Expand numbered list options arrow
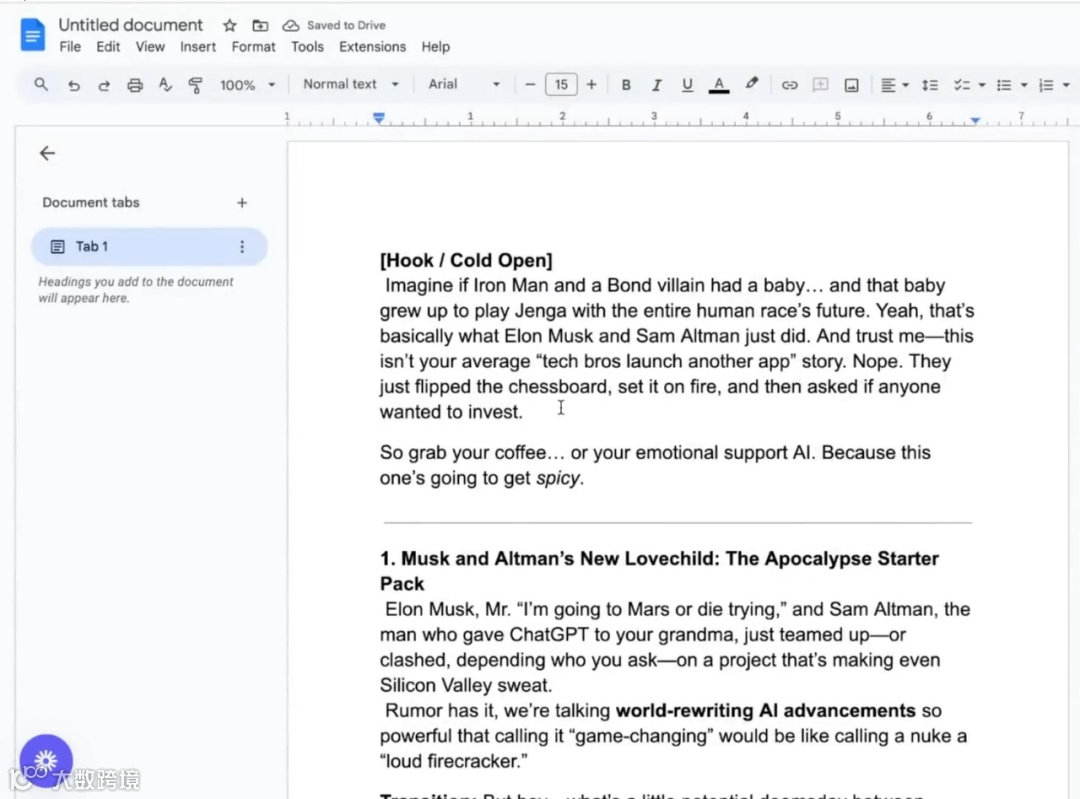 [x=1066, y=85]
